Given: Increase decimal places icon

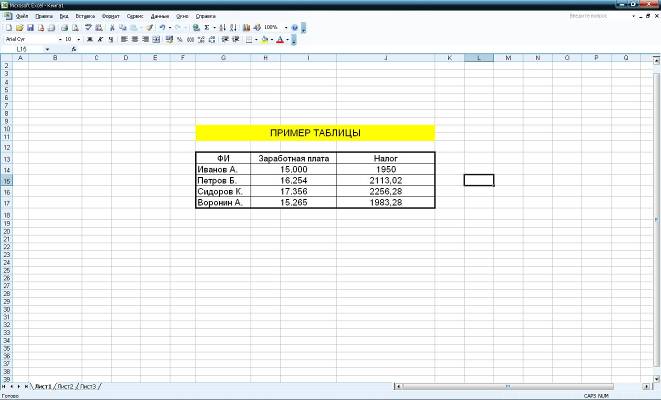Looking at the screenshot, I should click(201, 40).
